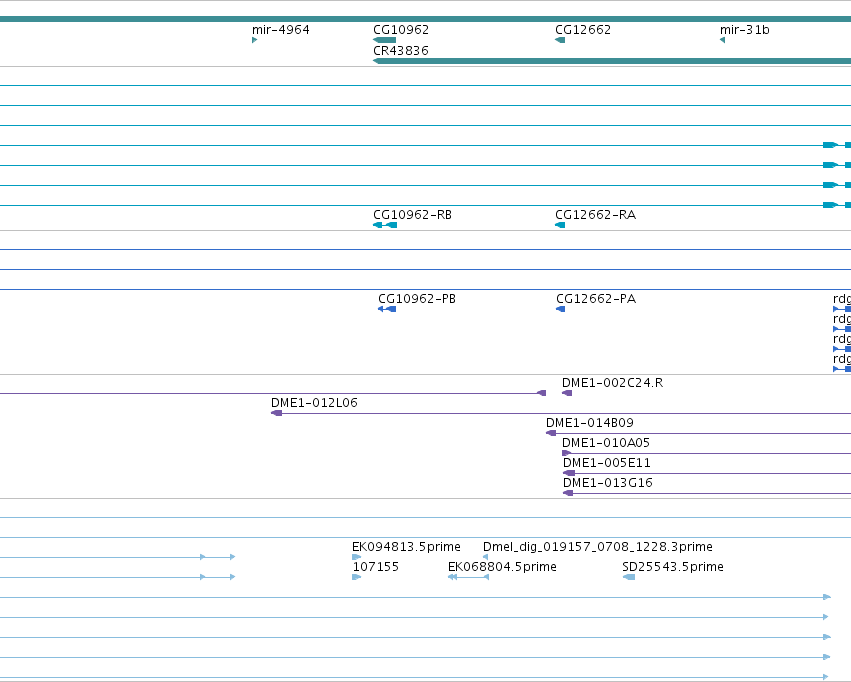Select the mir-31b gene label
The height and width of the screenshot is (682, 851).
[745, 30]
